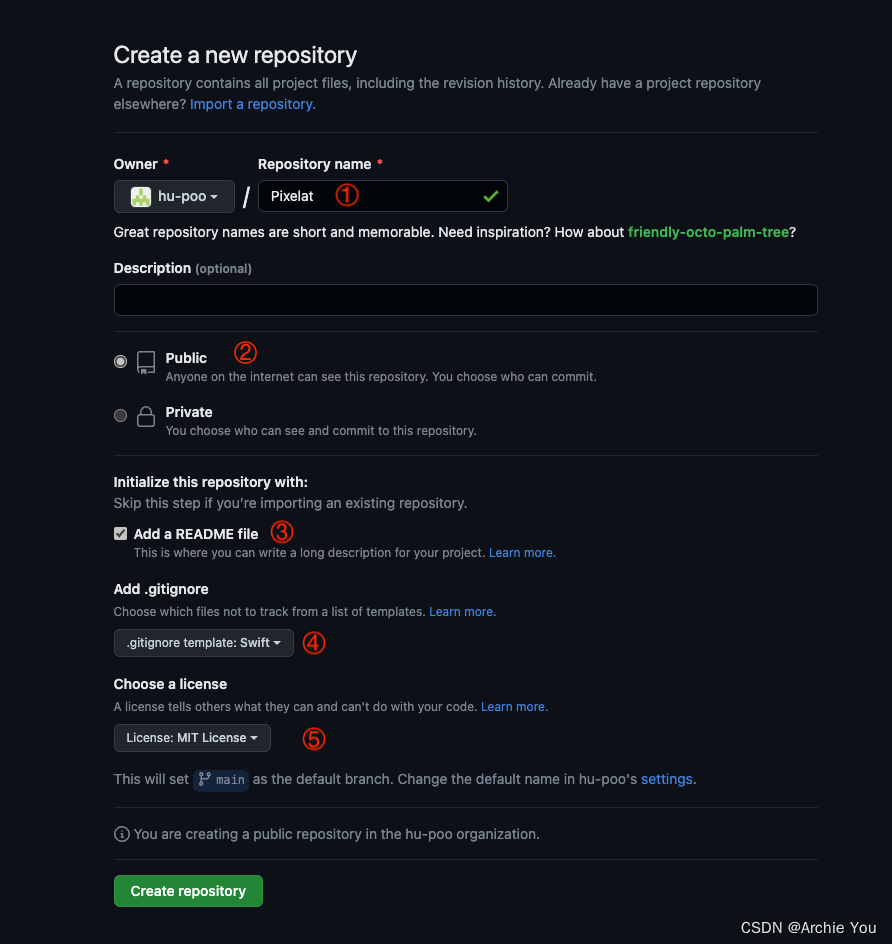Click the book icon next to Public
This screenshot has height=944, width=892.
coord(145,362)
